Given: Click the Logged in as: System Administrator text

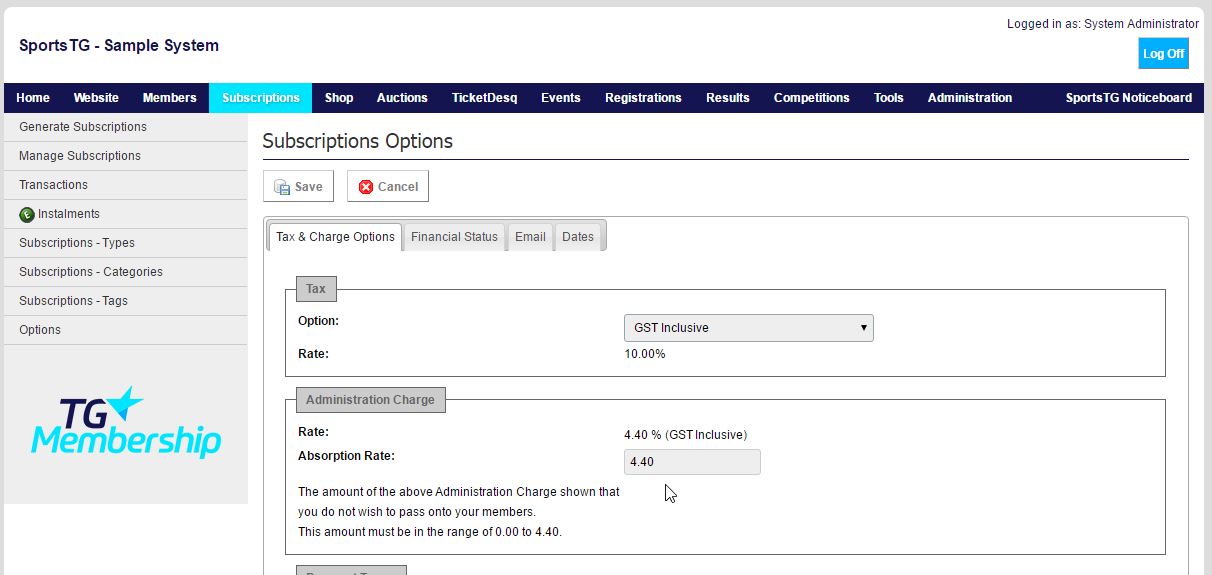Looking at the screenshot, I should coord(1103,24).
